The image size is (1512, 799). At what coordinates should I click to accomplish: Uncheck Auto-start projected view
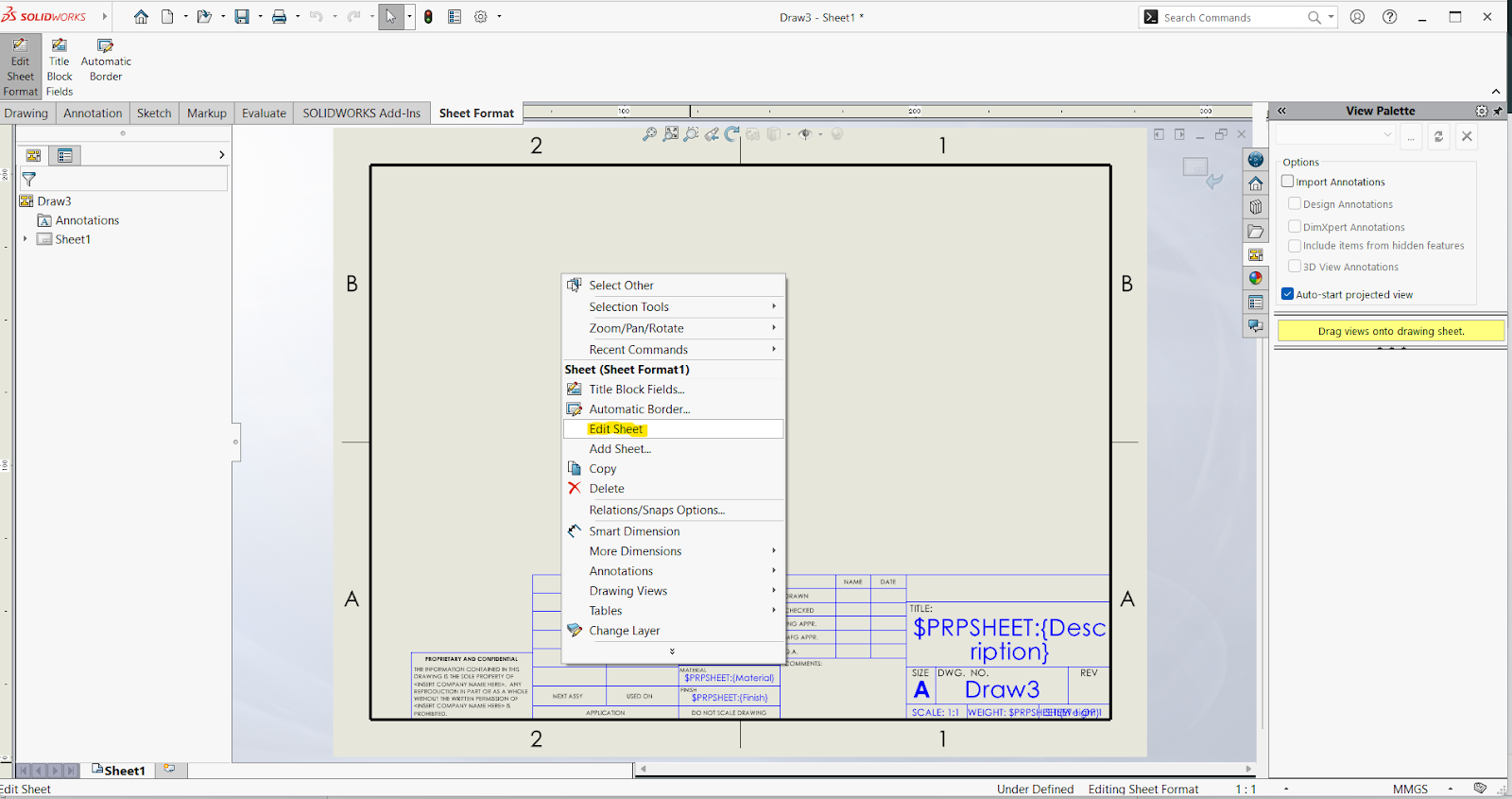1287,294
